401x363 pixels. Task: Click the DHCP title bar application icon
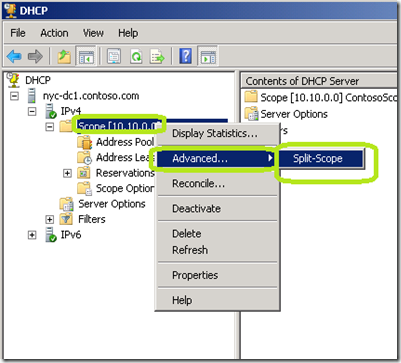tap(10, 10)
